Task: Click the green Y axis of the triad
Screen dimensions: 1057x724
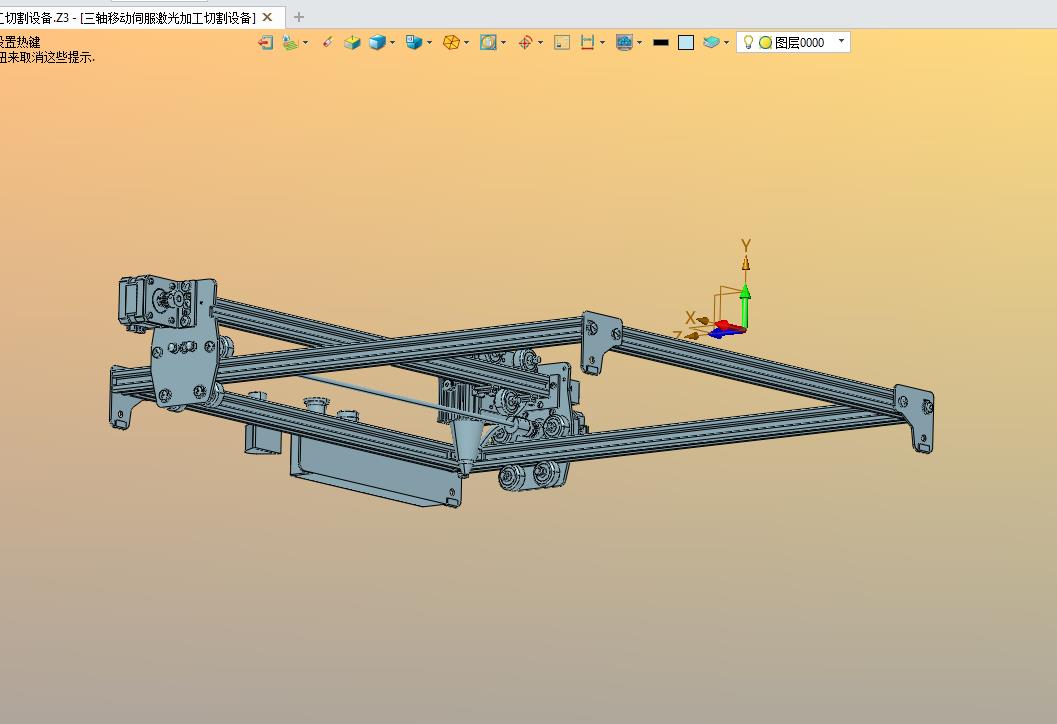Action: pyautogui.click(x=745, y=307)
